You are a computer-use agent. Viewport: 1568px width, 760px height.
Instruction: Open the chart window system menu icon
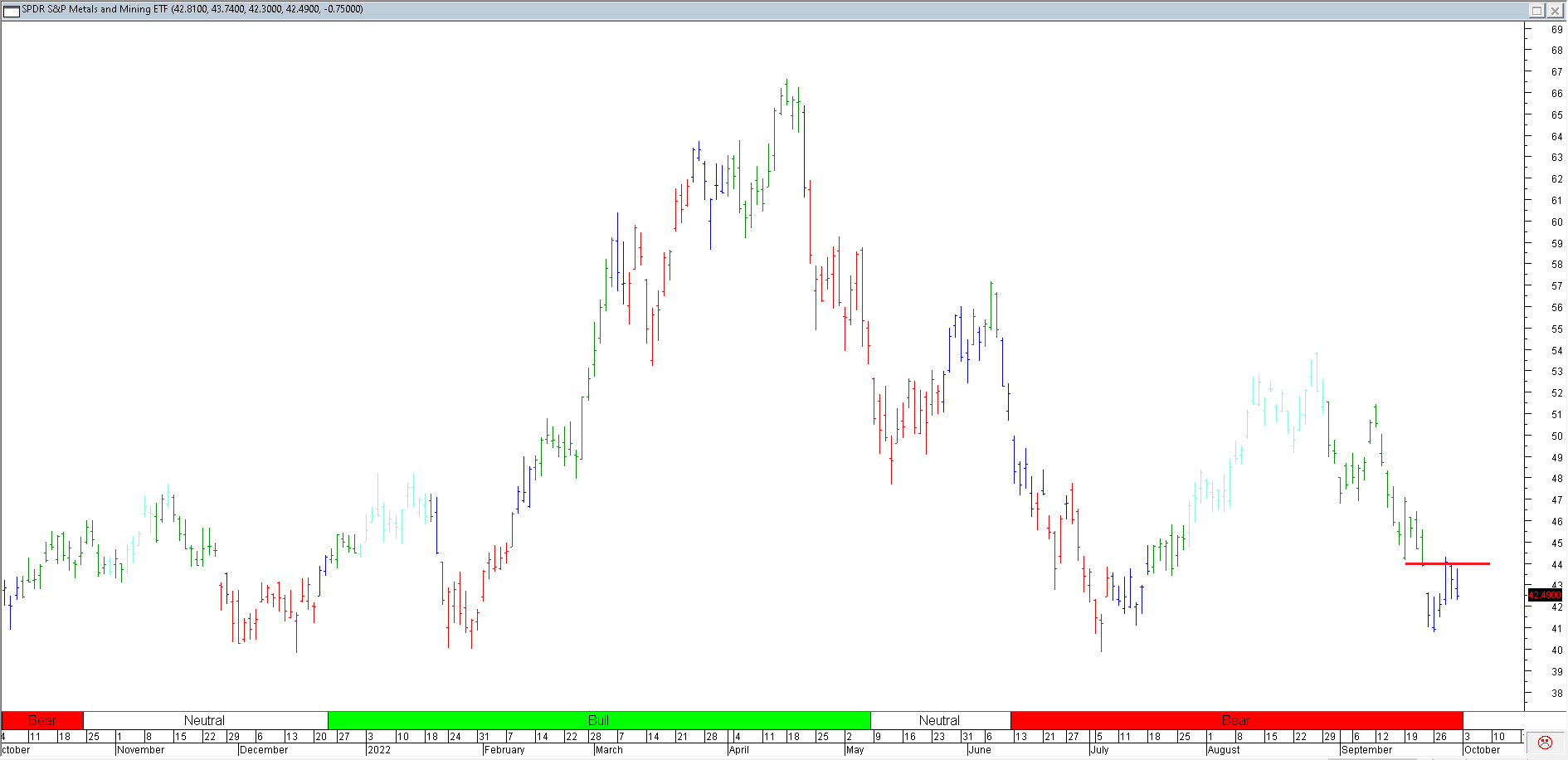click(x=12, y=10)
